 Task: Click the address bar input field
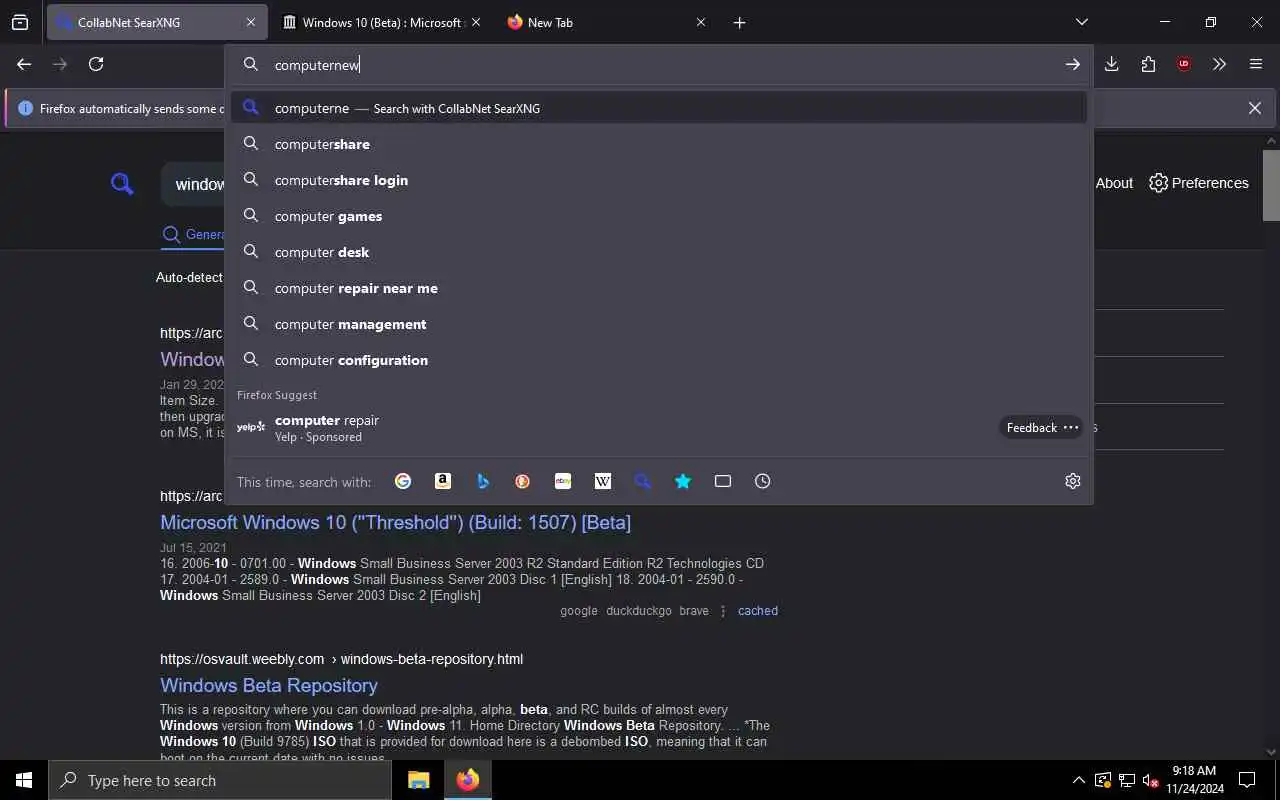660,64
